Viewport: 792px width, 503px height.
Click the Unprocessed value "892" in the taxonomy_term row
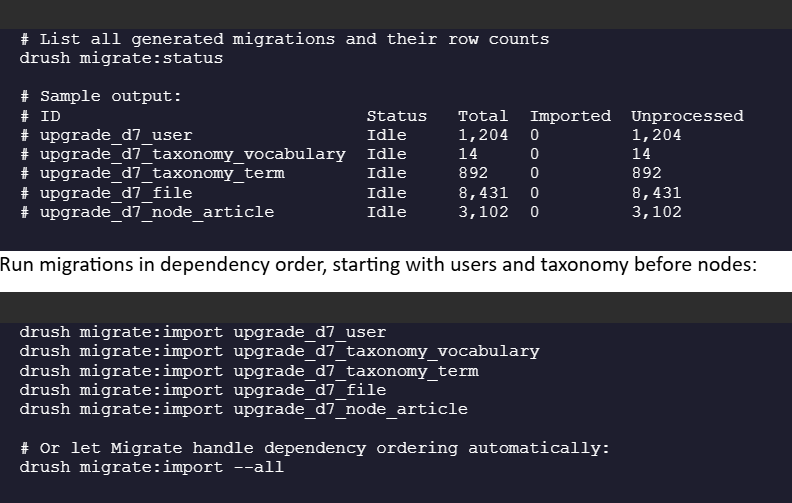click(646, 173)
